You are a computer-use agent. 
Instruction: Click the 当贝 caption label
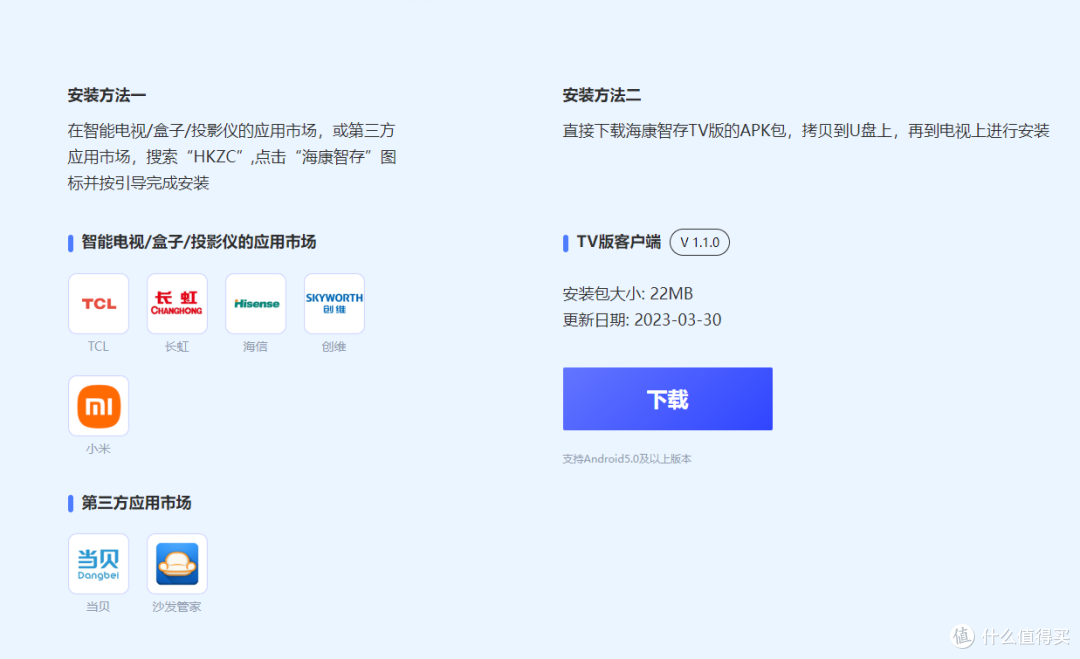pos(98,607)
